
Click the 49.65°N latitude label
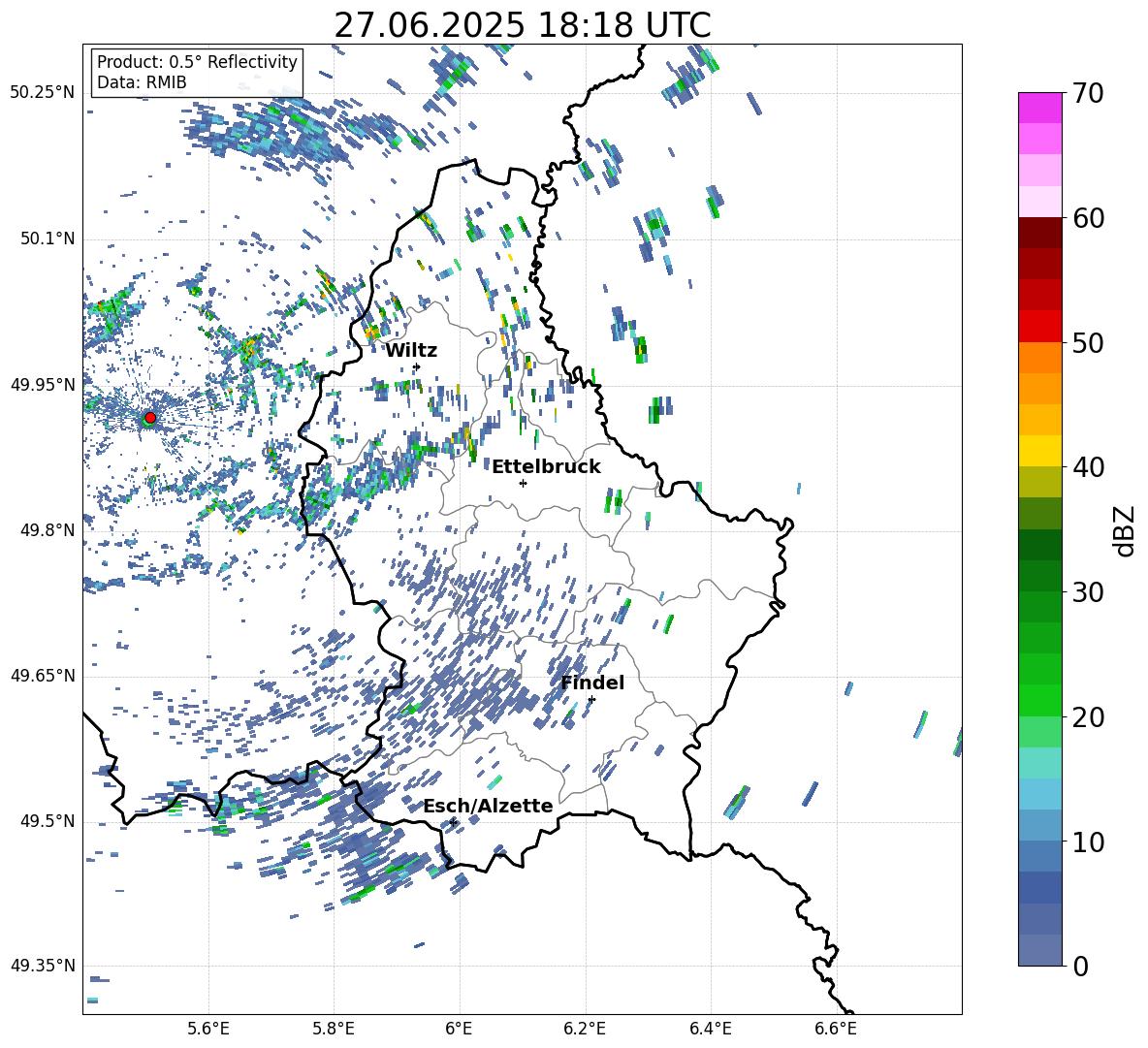pos(43,675)
